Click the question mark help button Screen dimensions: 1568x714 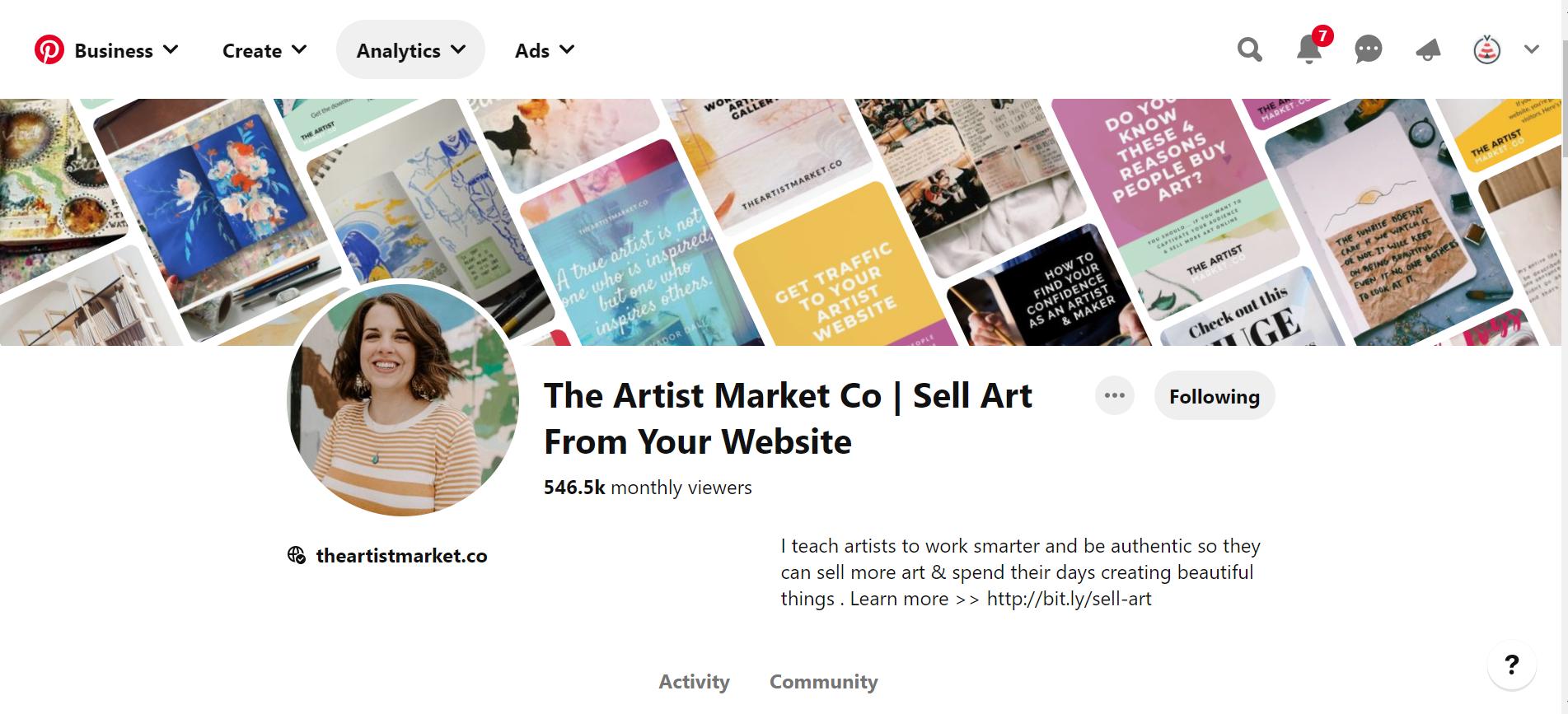(x=1511, y=665)
